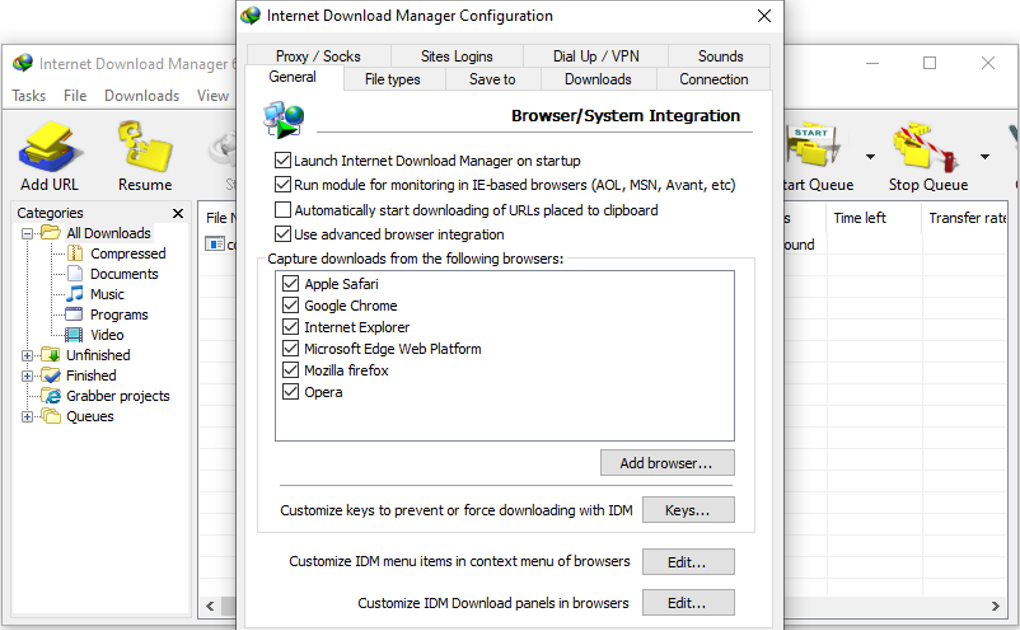
Task: Switch to the Dial Up / VPN tab
Action: (x=596, y=56)
